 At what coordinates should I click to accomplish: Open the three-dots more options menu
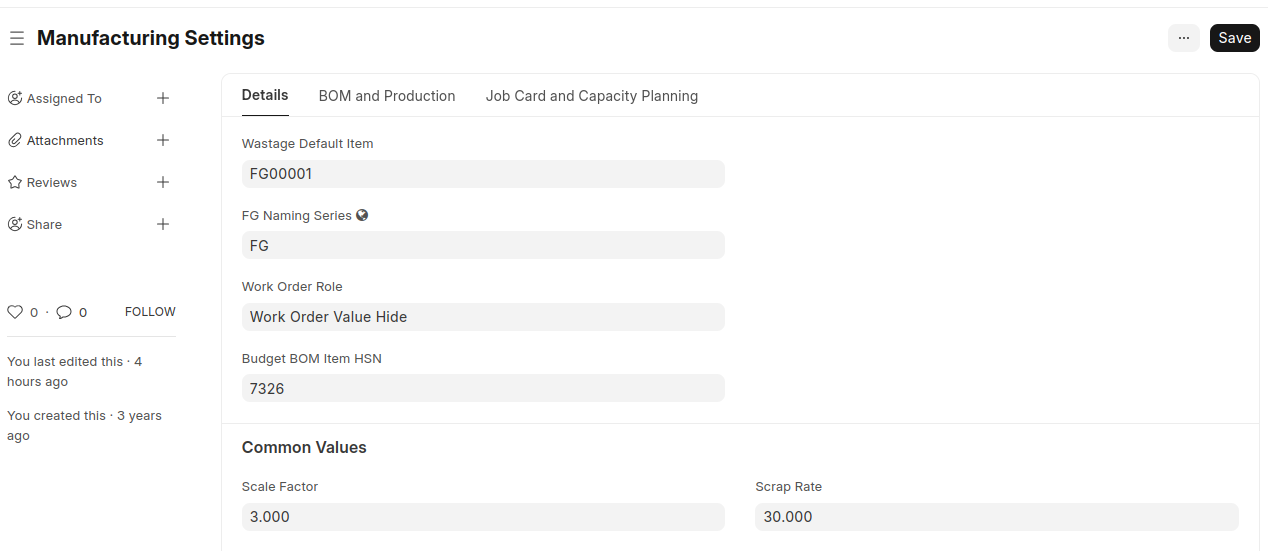[1183, 38]
